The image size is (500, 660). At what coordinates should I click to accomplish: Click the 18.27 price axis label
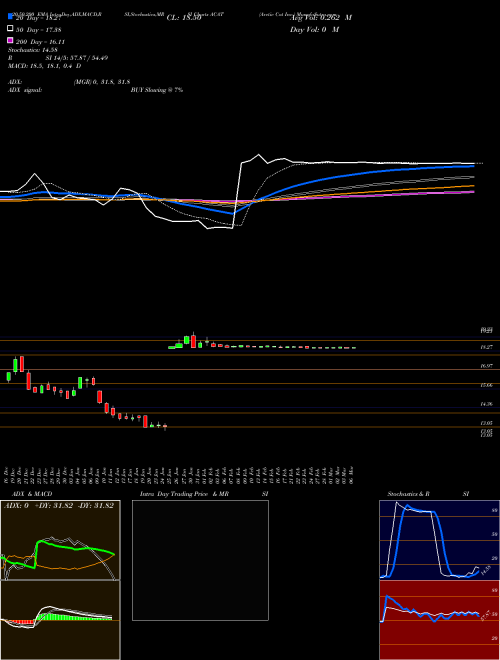(x=487, y=347)
